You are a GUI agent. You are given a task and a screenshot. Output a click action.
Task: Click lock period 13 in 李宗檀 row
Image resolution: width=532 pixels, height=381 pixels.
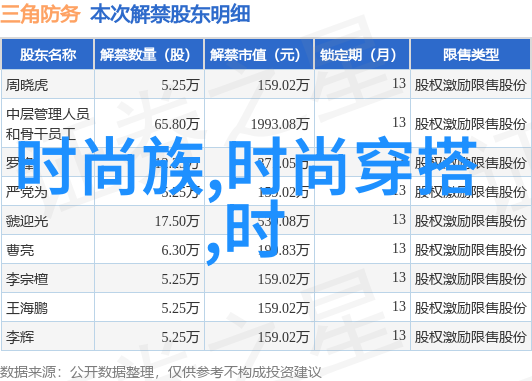click(x=399, y=278)
